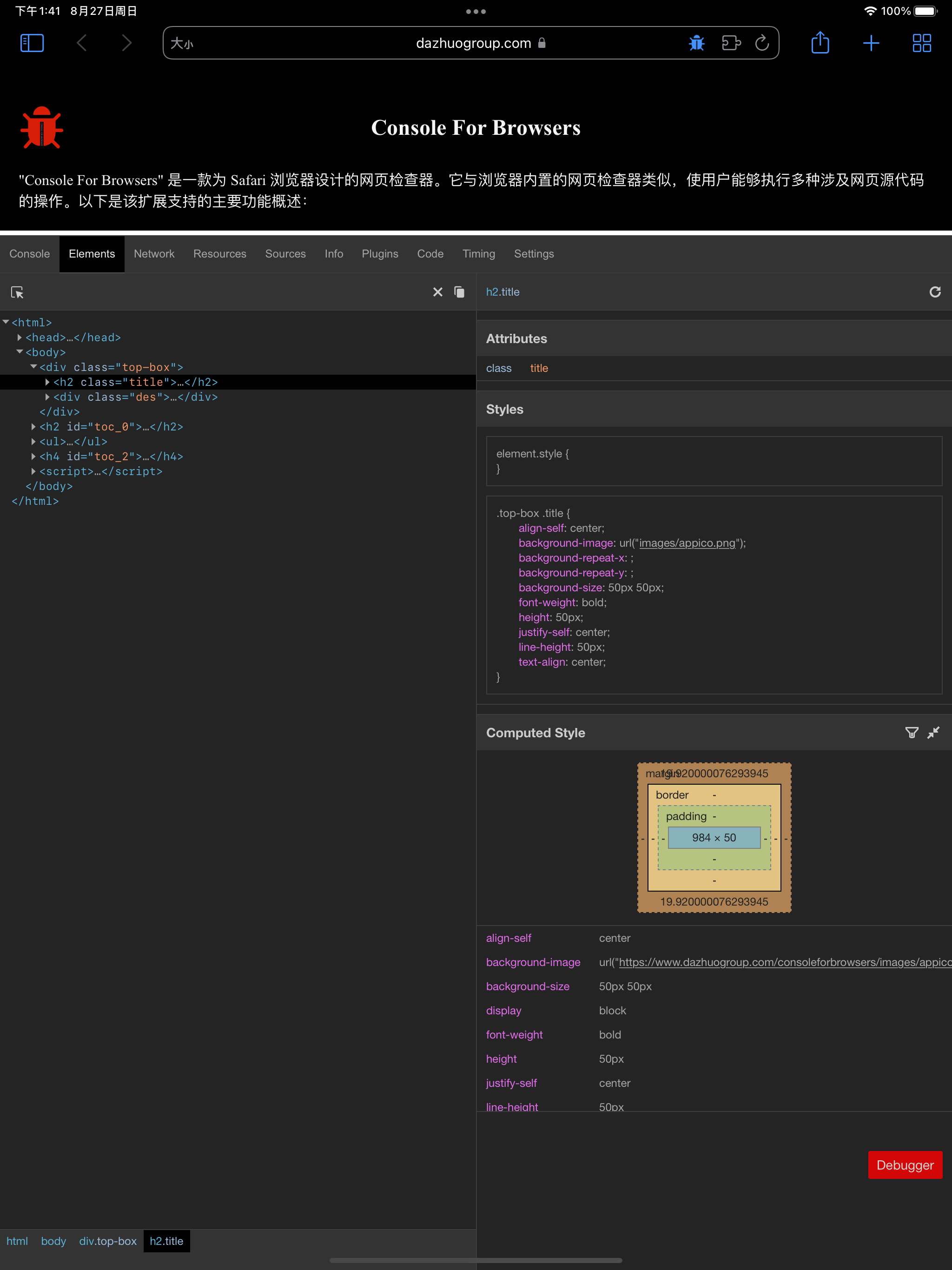952x1270 pixels.
Task: Collapse the html root node
Action: click(x=6, y=322)
